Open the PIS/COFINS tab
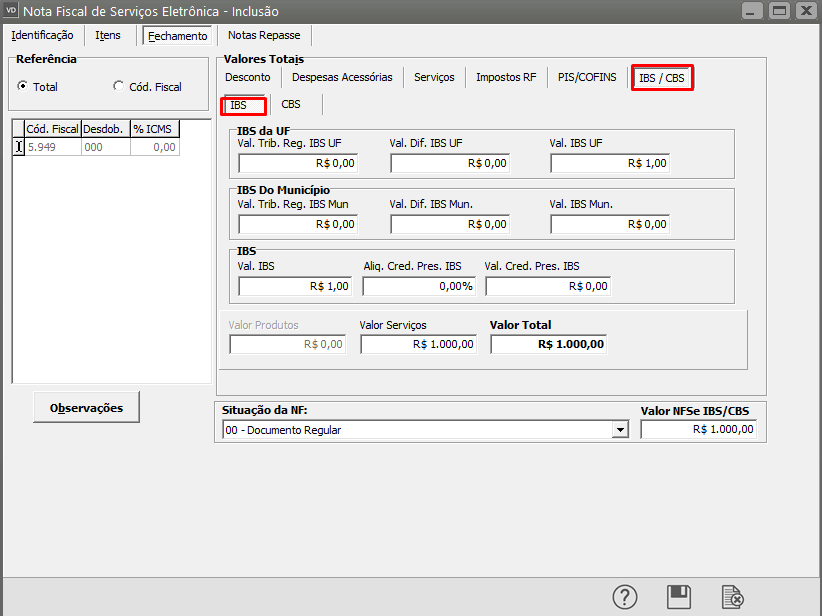Image resolution: width=822 pixels, height=616 pixels. (587, 77)
